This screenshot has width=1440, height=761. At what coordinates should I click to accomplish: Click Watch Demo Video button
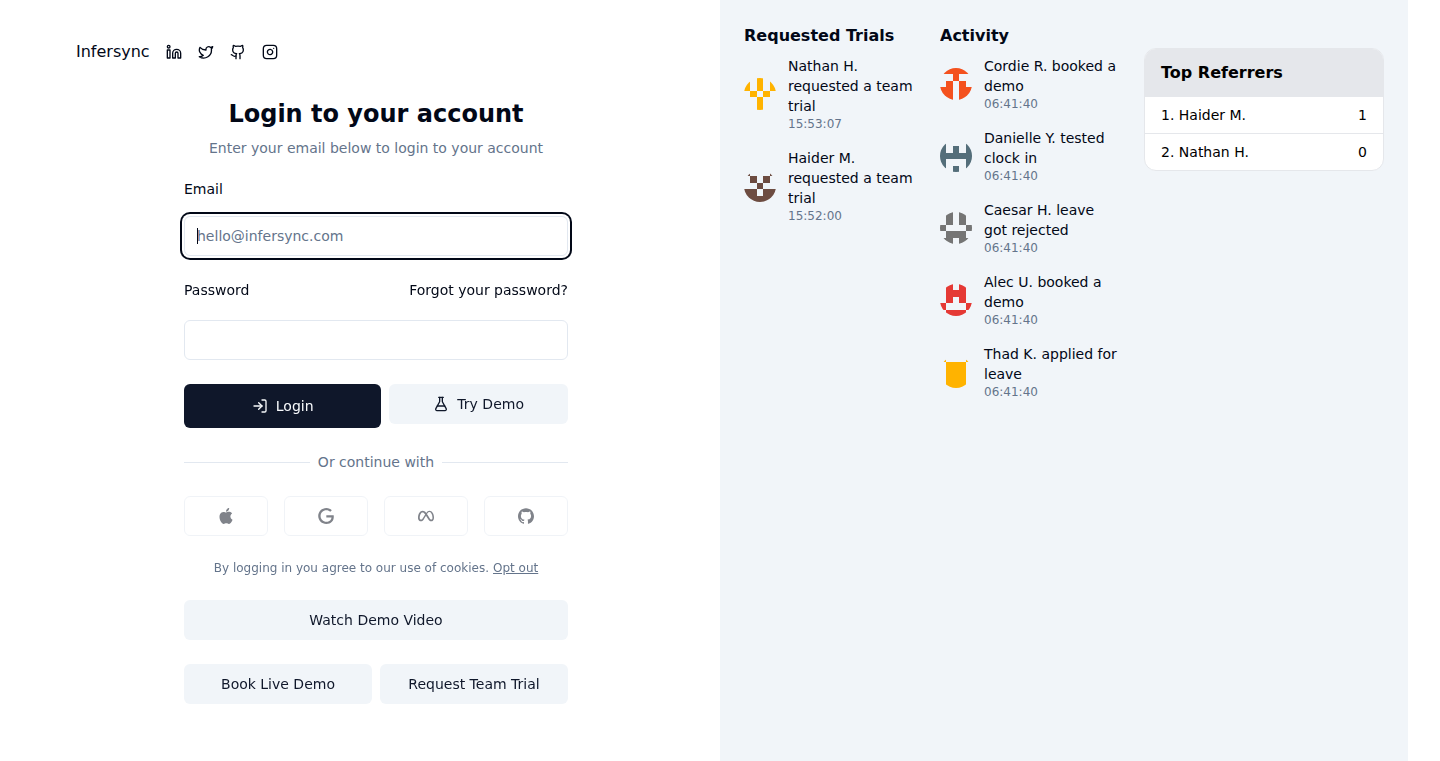[x=376, y=620]
